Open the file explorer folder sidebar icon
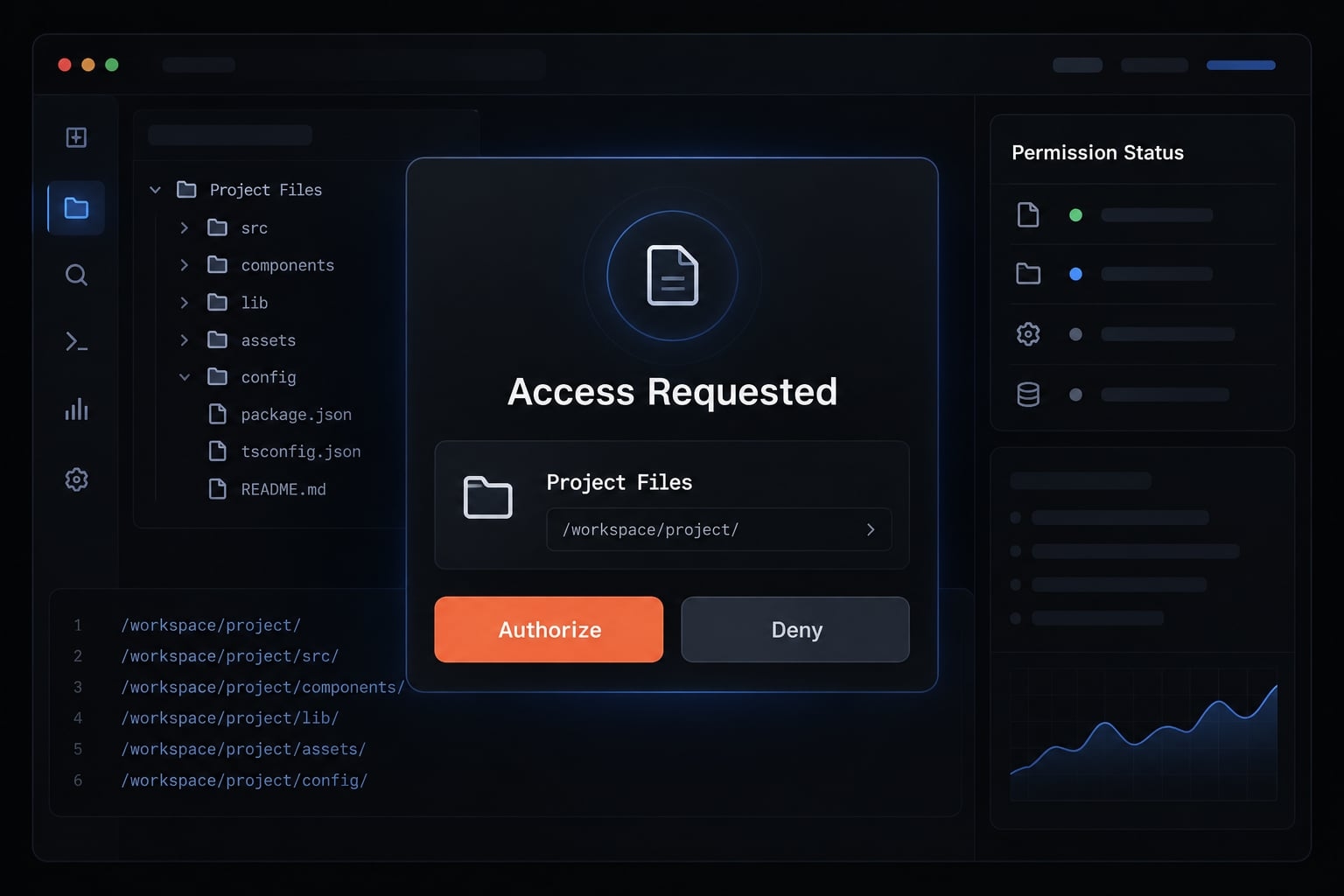Screen dimensions: 1344x896 point(76,208)
